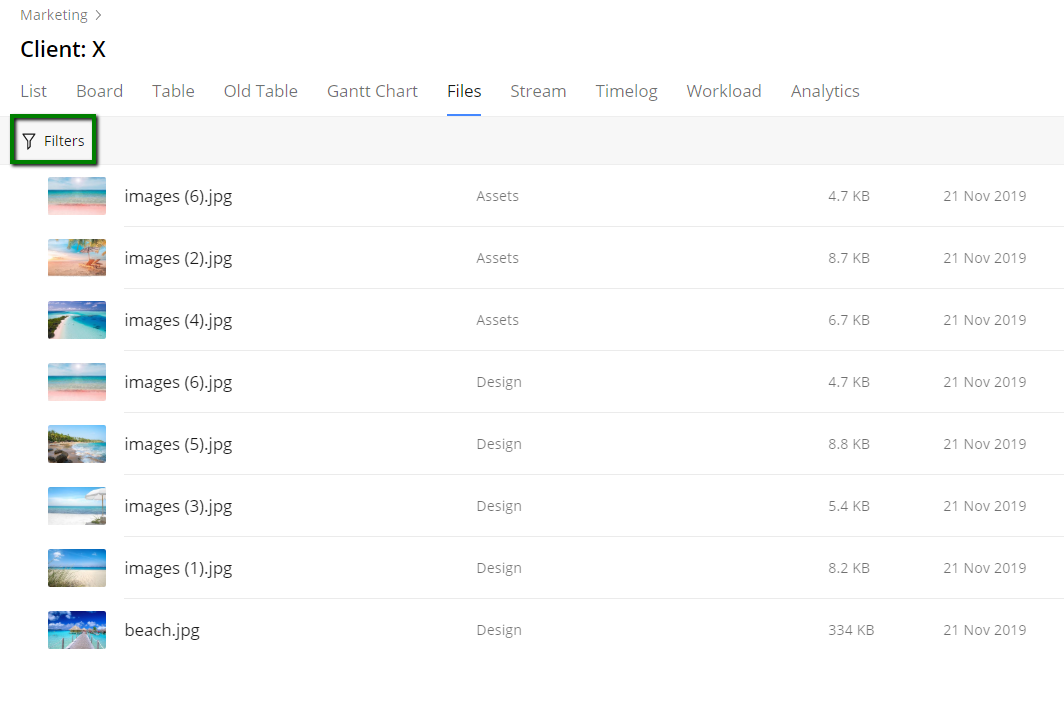Switch to the Board tab

[99, 91]
